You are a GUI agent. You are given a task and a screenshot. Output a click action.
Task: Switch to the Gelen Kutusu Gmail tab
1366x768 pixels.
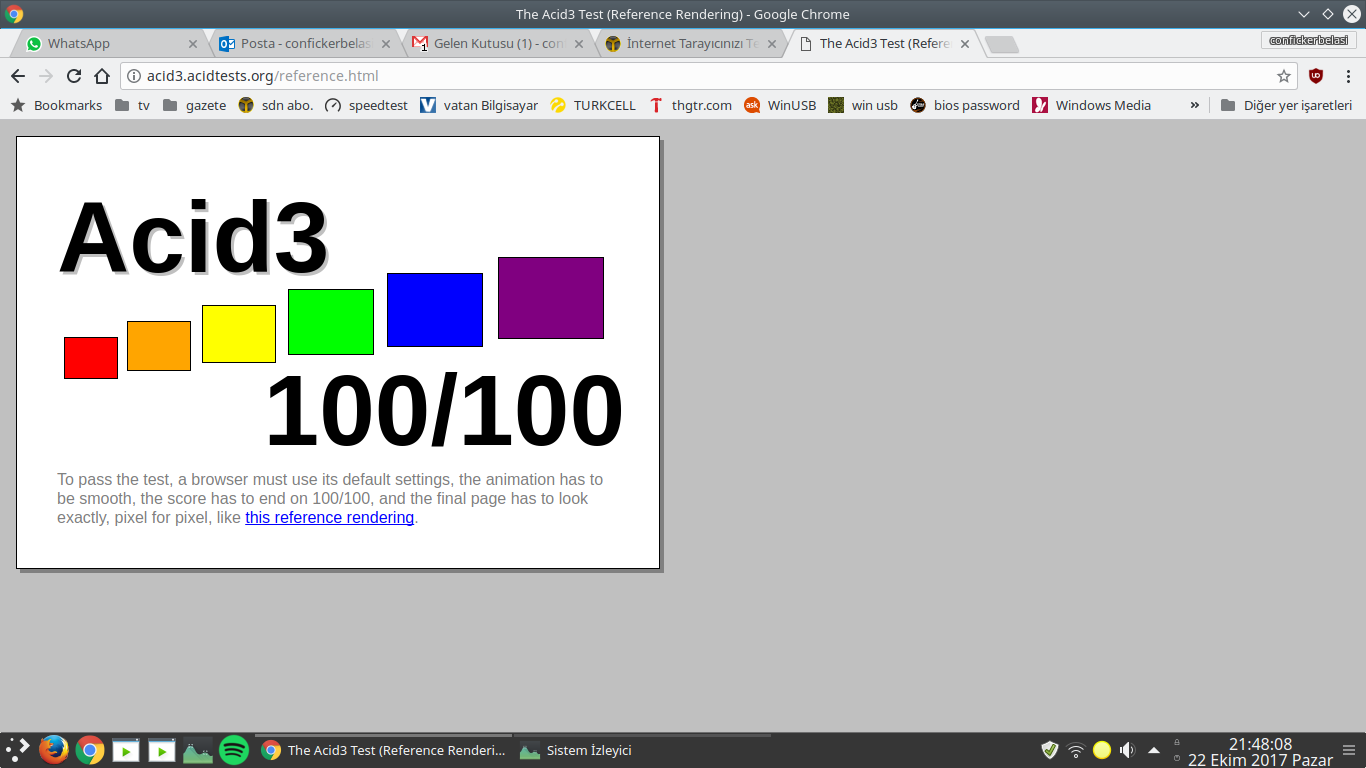click(x=499, y=44)
